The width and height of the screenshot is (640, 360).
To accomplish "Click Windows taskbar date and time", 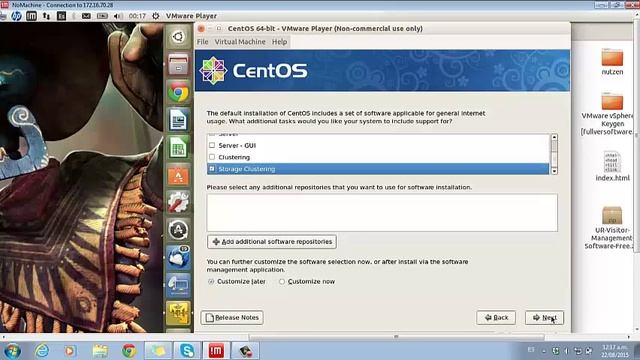I will 615,351.
